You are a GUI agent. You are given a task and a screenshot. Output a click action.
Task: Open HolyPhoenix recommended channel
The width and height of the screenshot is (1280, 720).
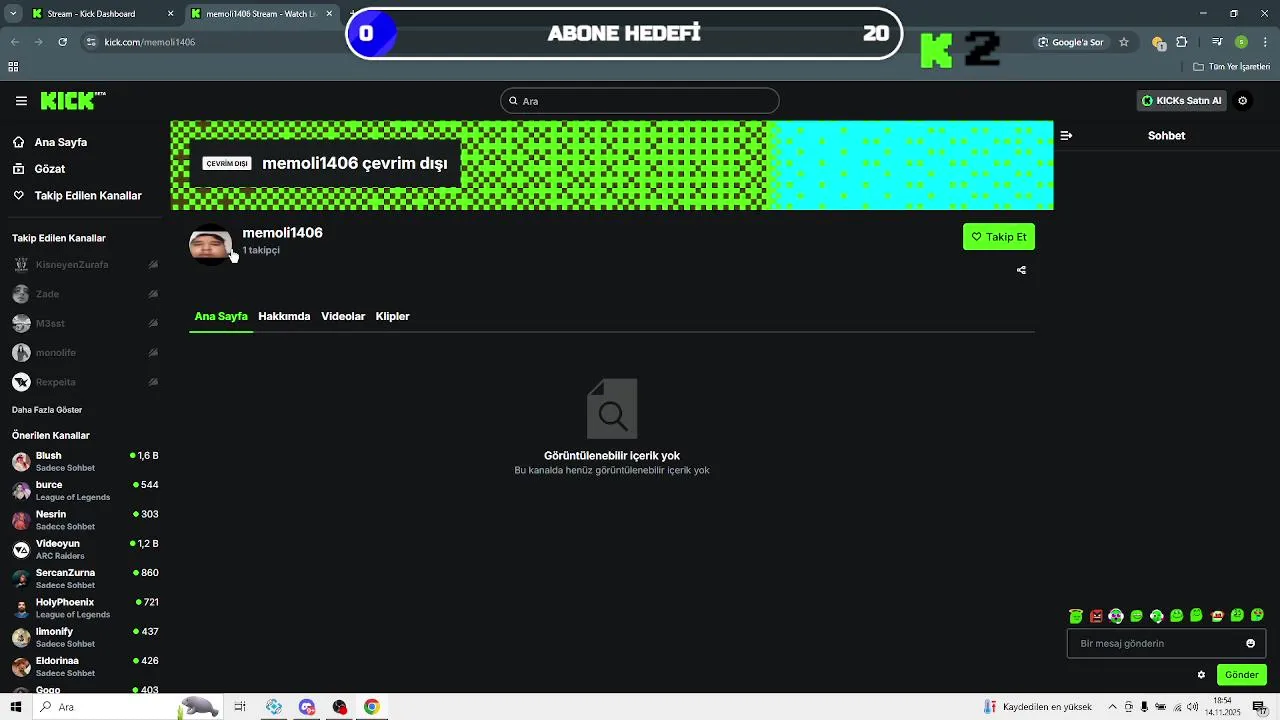(85, 608)
